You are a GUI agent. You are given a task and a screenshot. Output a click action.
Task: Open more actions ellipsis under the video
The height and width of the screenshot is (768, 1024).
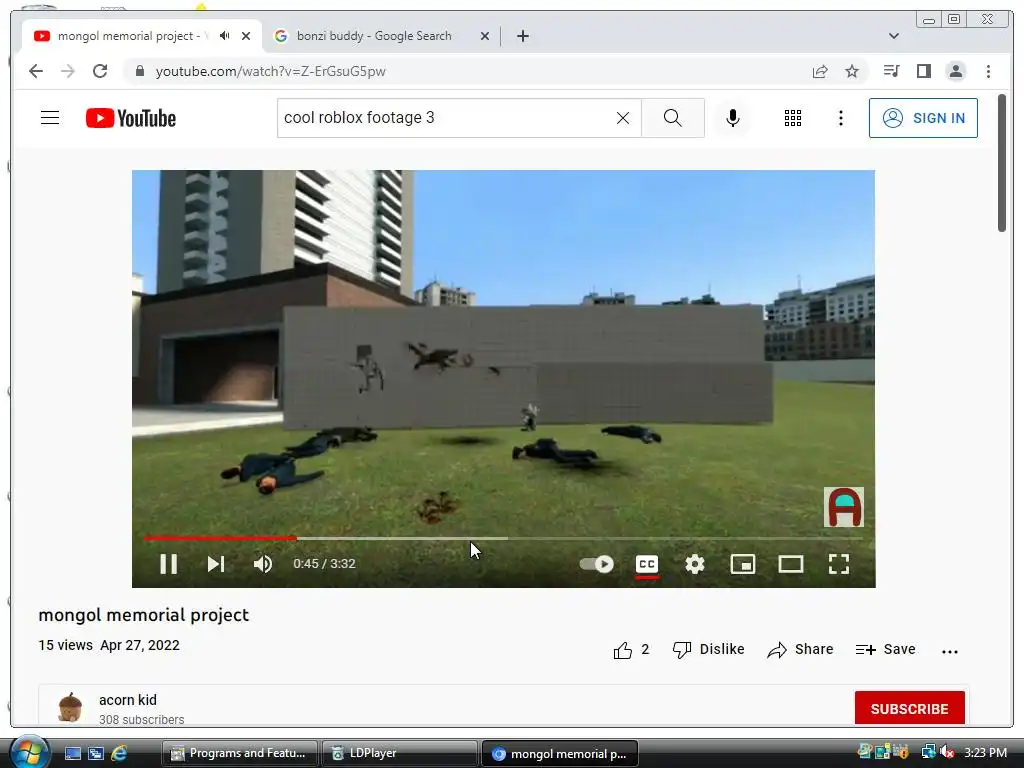tap(950, 651)
